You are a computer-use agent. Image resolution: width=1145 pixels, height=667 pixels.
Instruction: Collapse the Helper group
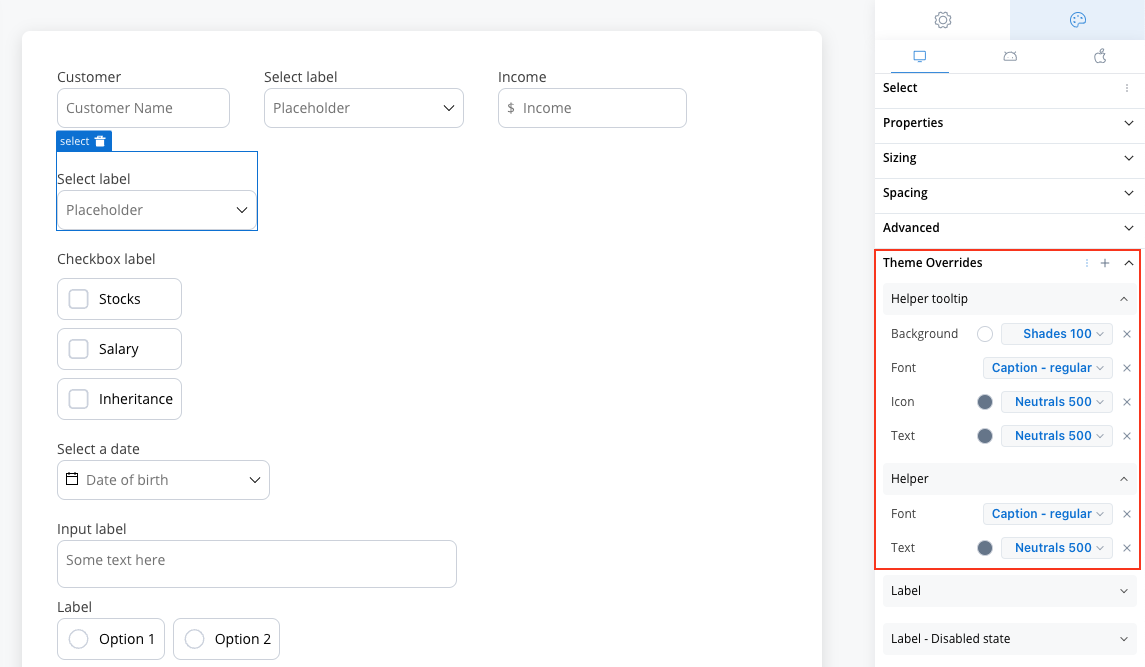[x=1124, y=479]
